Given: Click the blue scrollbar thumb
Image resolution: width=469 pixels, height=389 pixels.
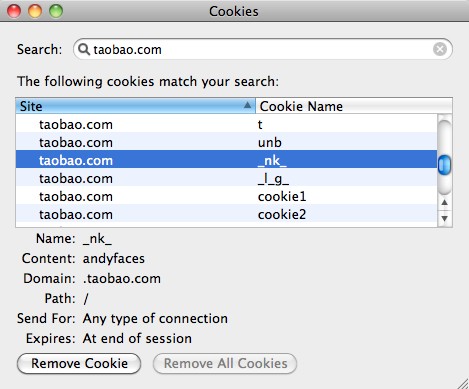Looking at the screenshot, I should pyautogui.click(x=444, y=165).
